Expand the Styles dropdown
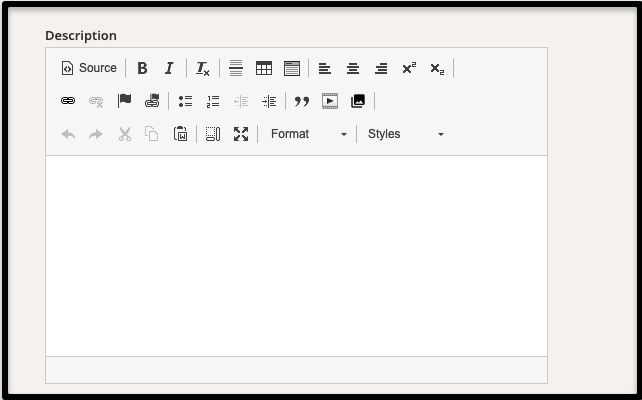The width and height of the screenshot is (642, 400). pos(405,134)
